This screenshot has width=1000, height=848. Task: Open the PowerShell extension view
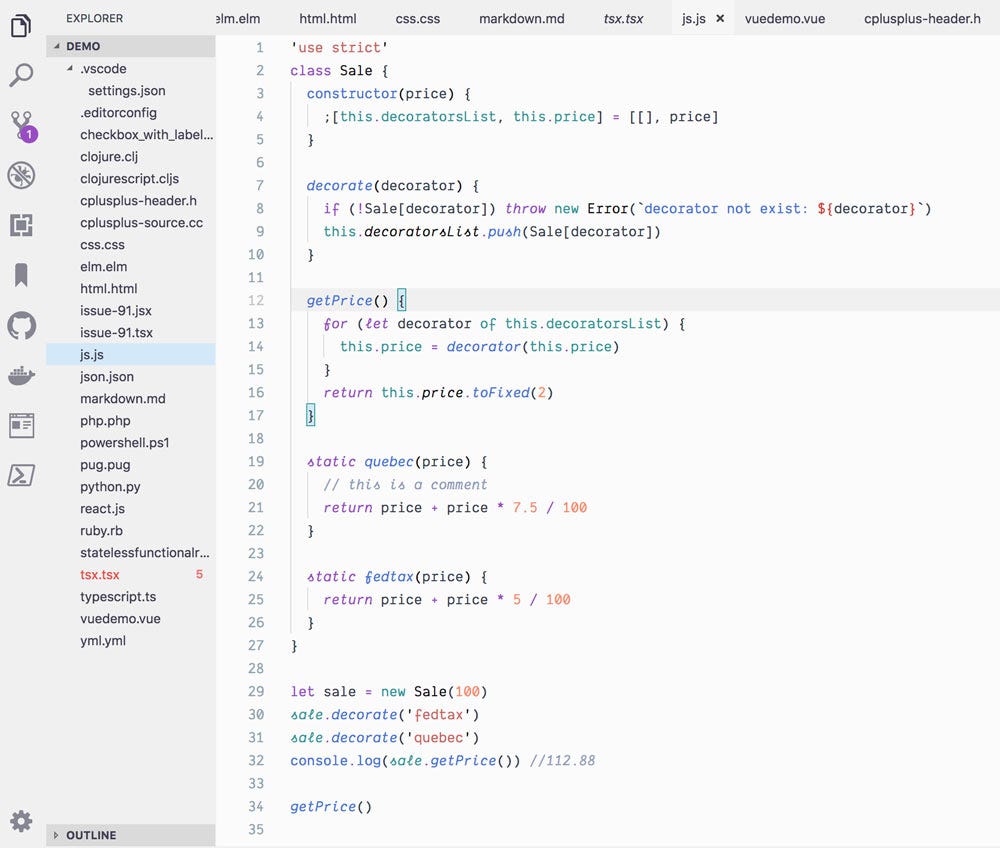point(21,470)
